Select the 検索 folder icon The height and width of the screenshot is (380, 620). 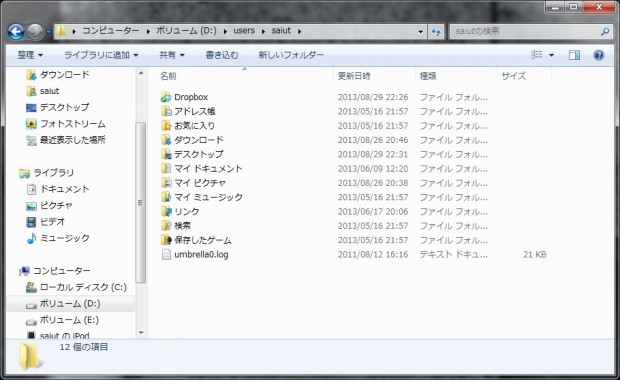[166, 225]
